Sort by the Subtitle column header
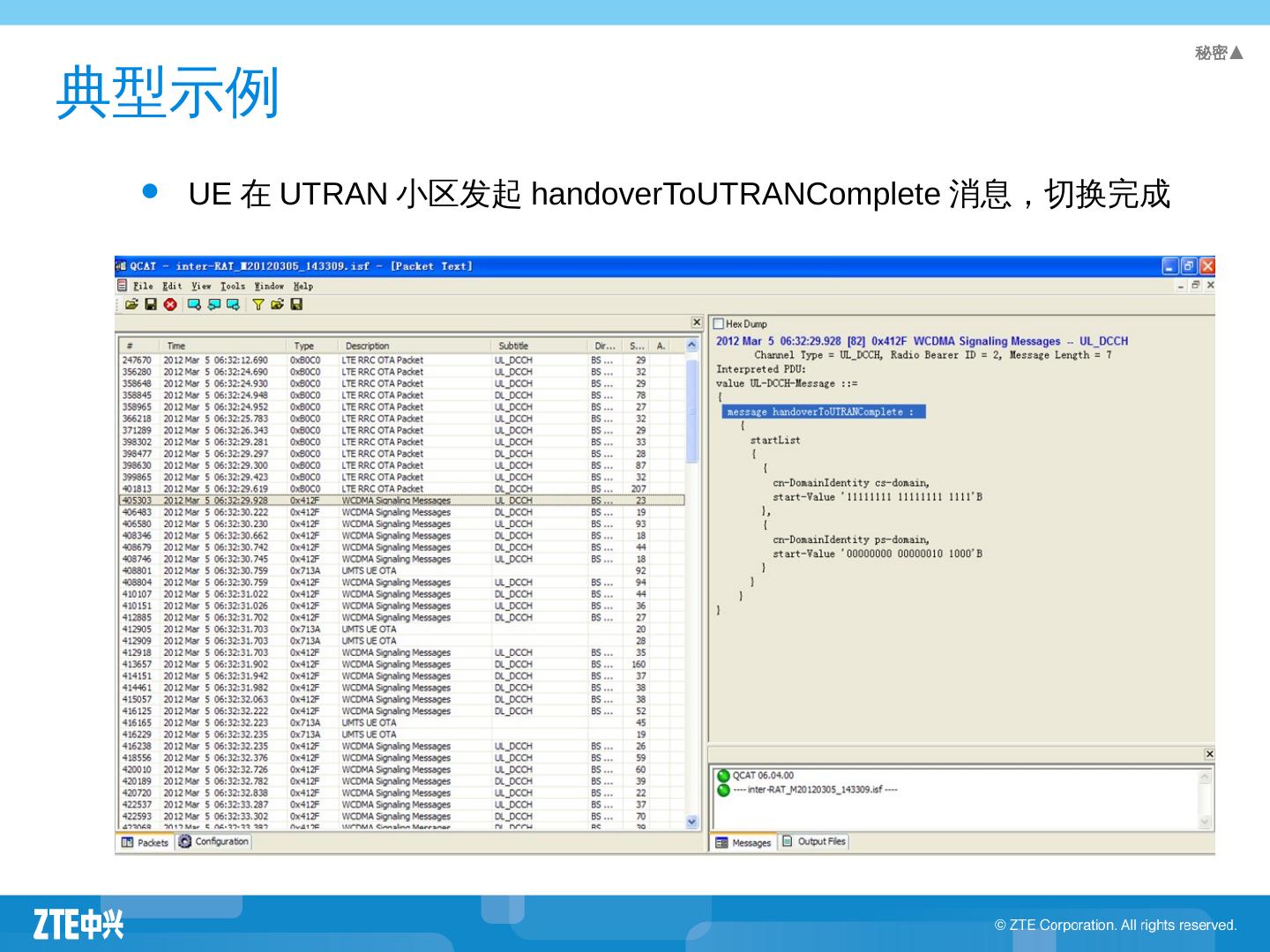 point(539,346)
